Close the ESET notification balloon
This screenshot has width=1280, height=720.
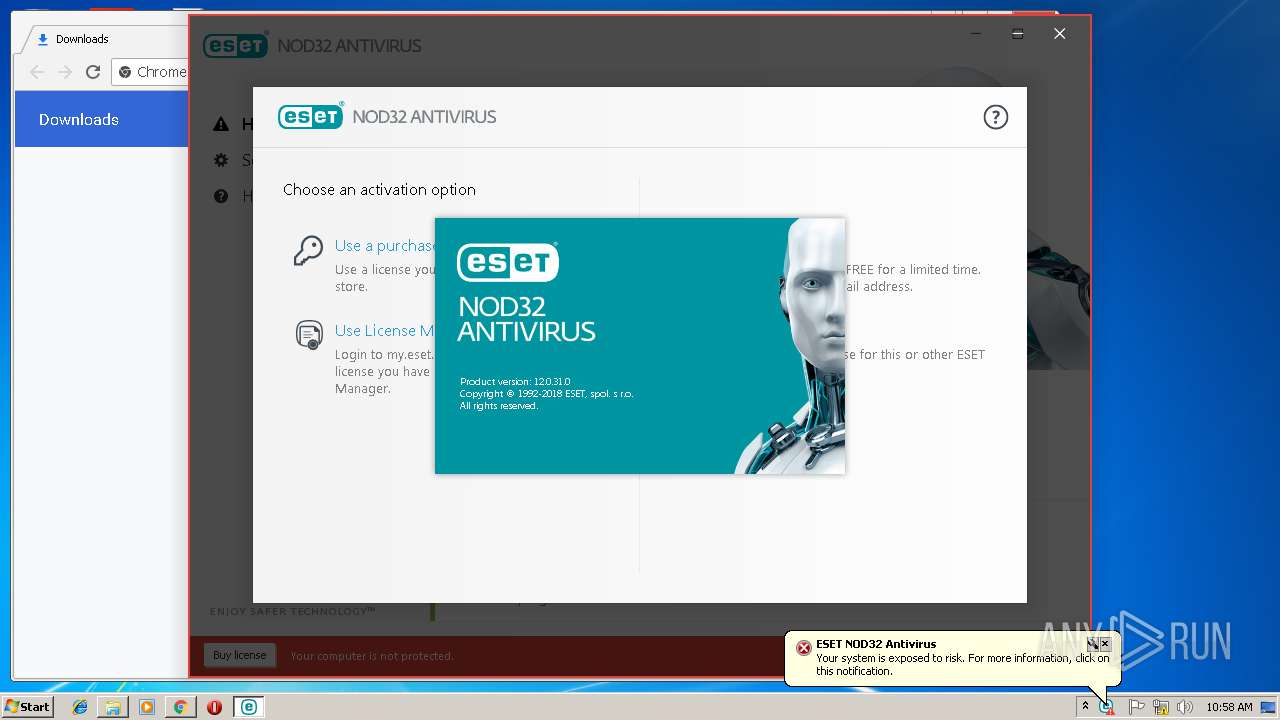(1105, 644)
